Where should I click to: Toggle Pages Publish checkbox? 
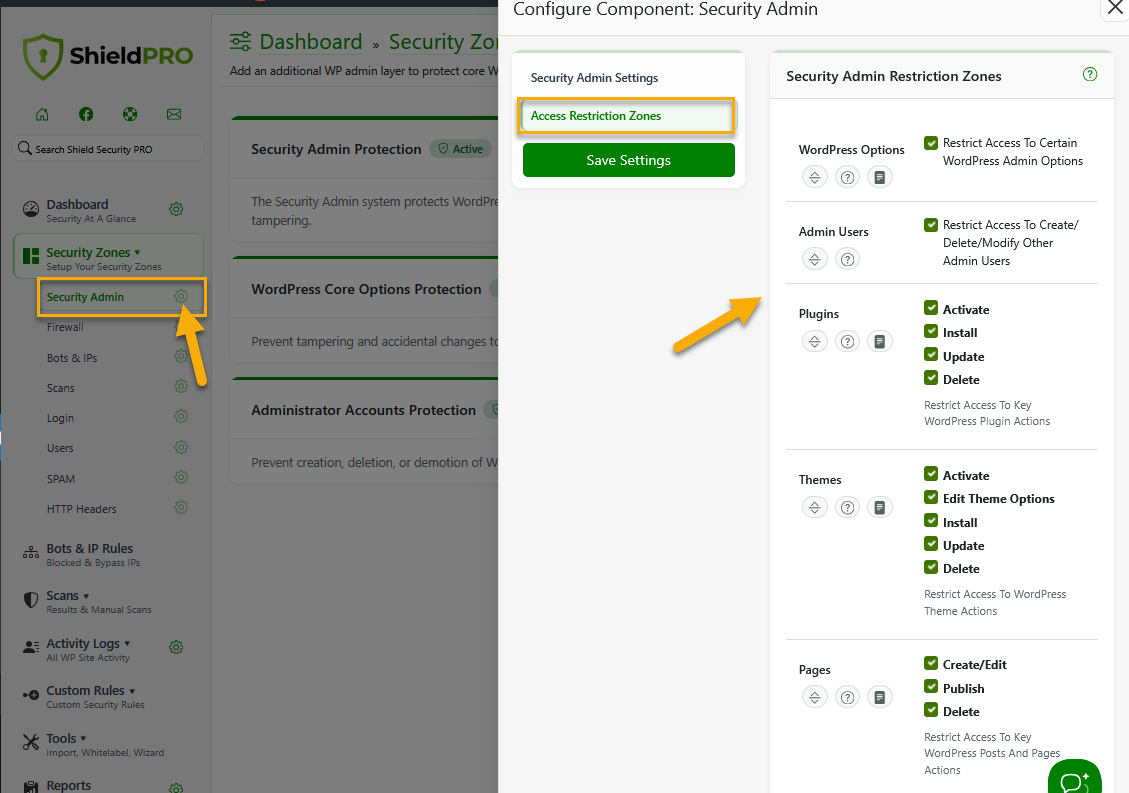(x=931, y=687)
